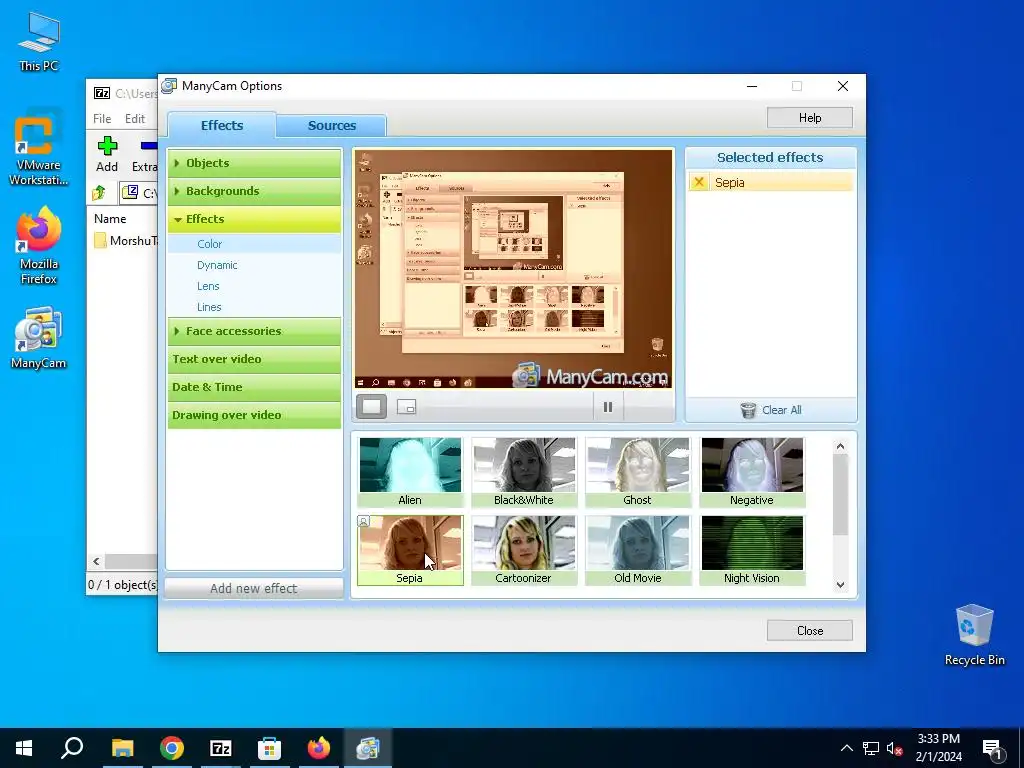The image size is (1024, 768).
Task: Apply the Black&White effect thumbnail
Action: point(524,472)
